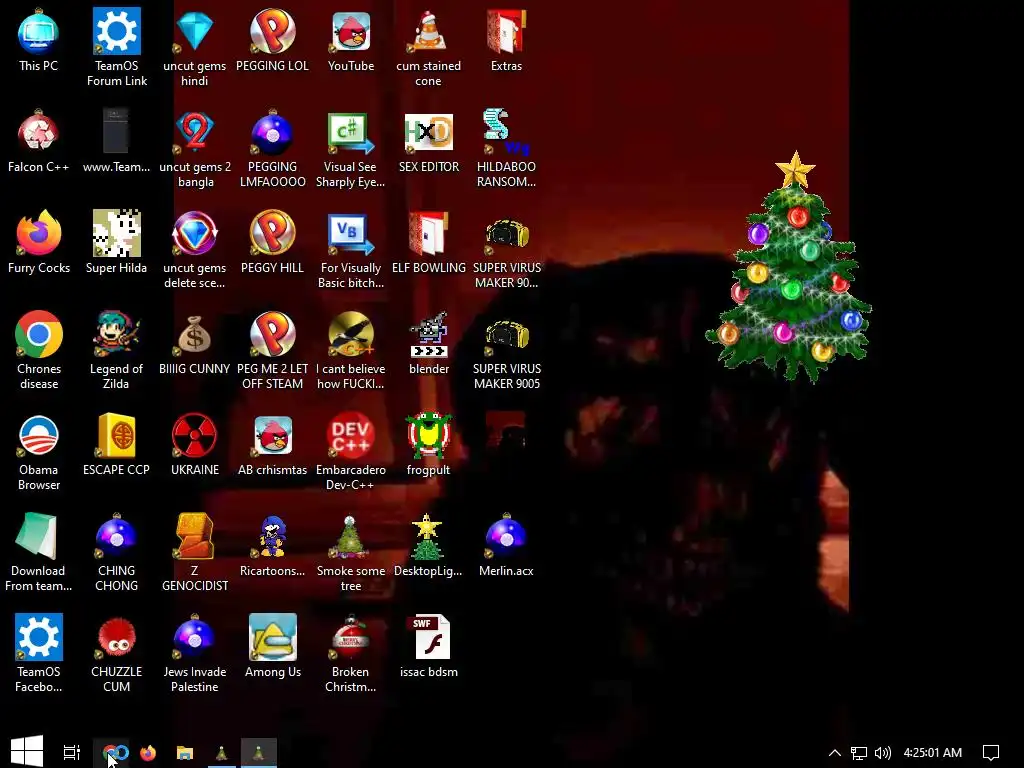The image size is (1024, 768).
Task: Click the 4:25:01 AM taskbar clock
Action: point(933,752)
